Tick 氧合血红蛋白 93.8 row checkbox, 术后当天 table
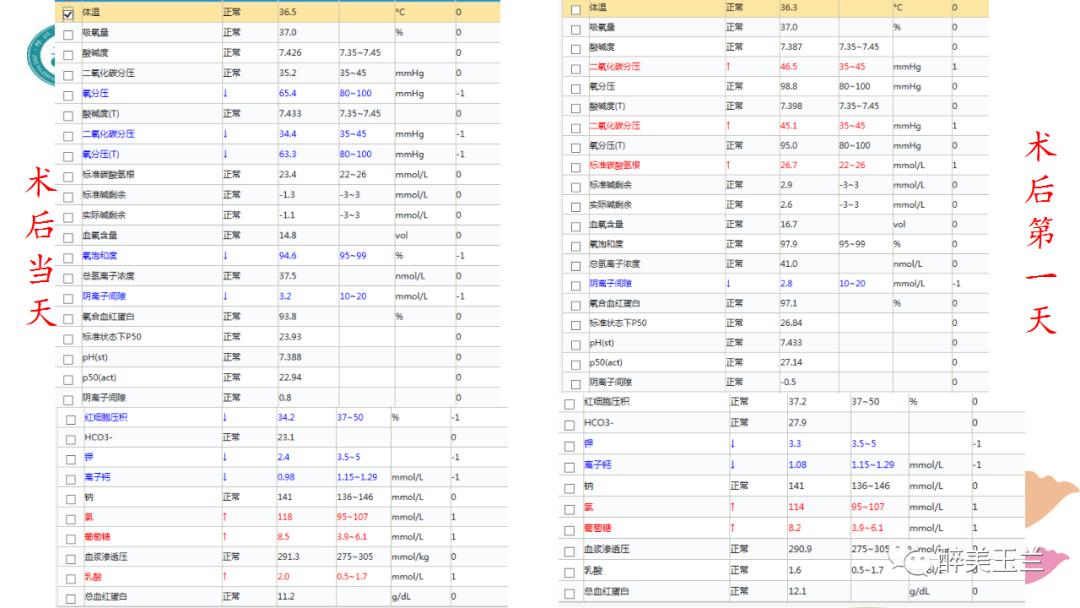1080x608 pixels. (x=68, y=319)
